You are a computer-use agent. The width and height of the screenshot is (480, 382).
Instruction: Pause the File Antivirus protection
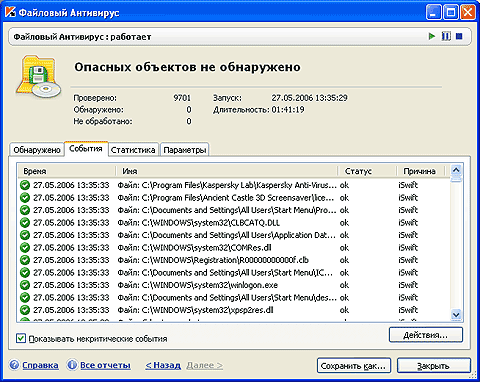pyautogui.click(x=446, y=36)
